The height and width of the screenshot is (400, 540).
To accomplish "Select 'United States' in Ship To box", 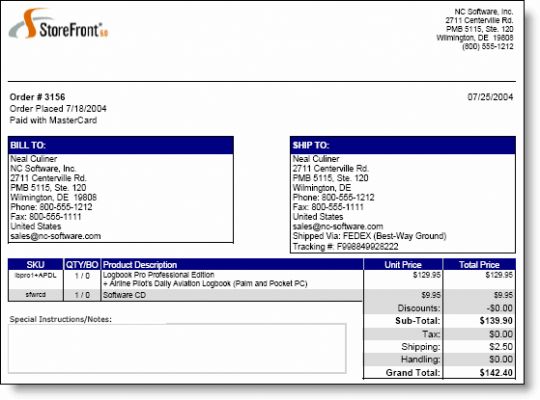I will tap(318, 217).
